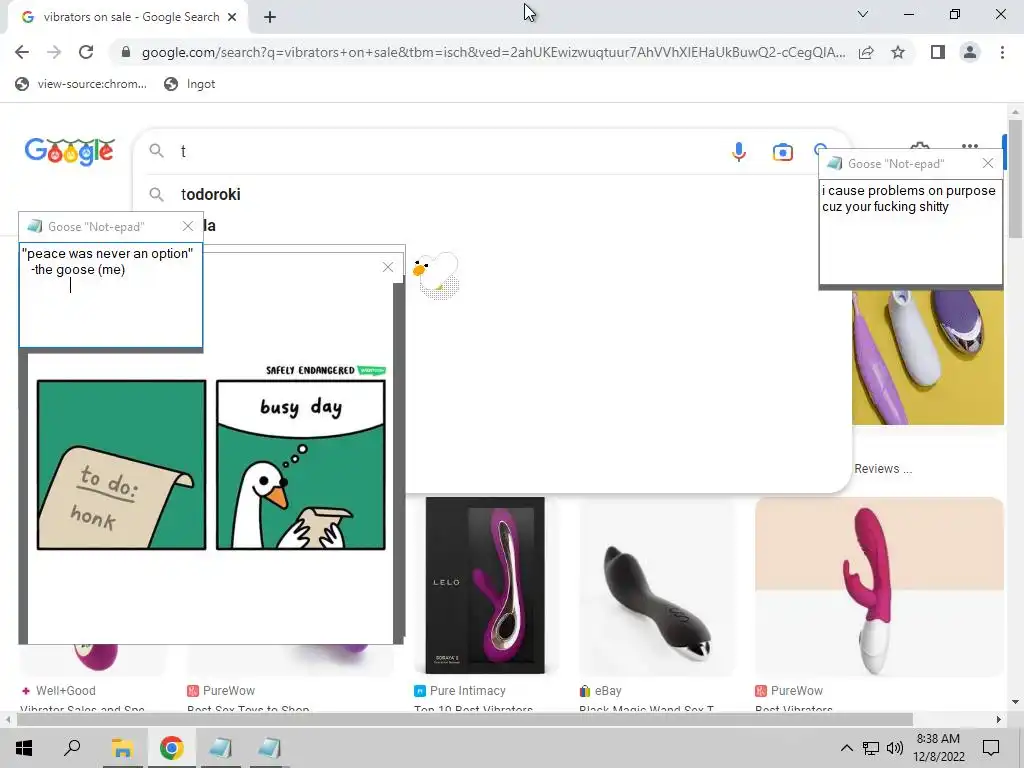Click the address bar lock icon
Viewport: 1024px width, 768px height.
[126, 52]
